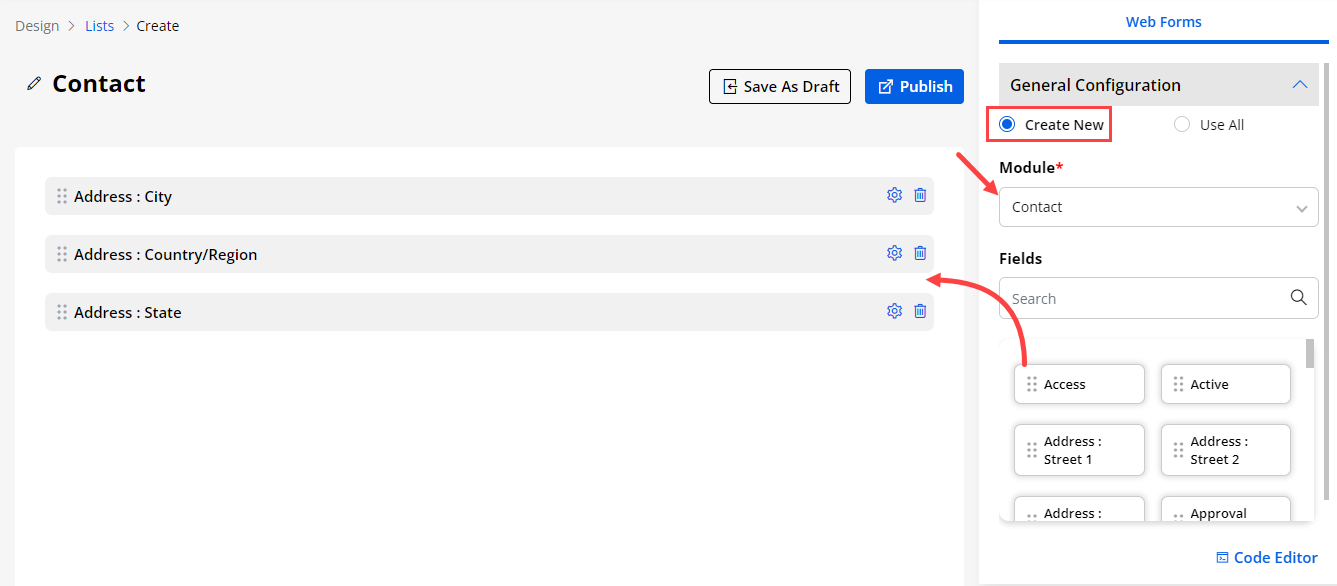Select the Create New radio option
The height and width of the screenshot is (586, 1337).
[1007, 125]
